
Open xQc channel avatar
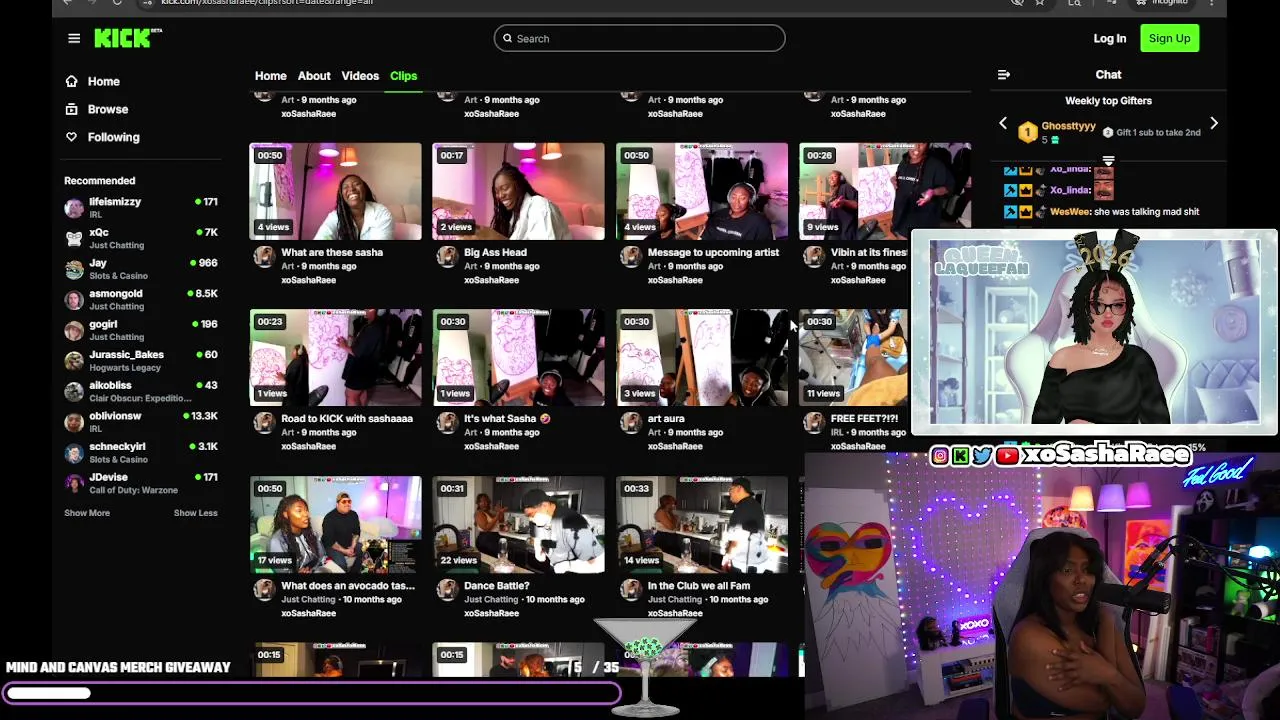coord(74,238)
